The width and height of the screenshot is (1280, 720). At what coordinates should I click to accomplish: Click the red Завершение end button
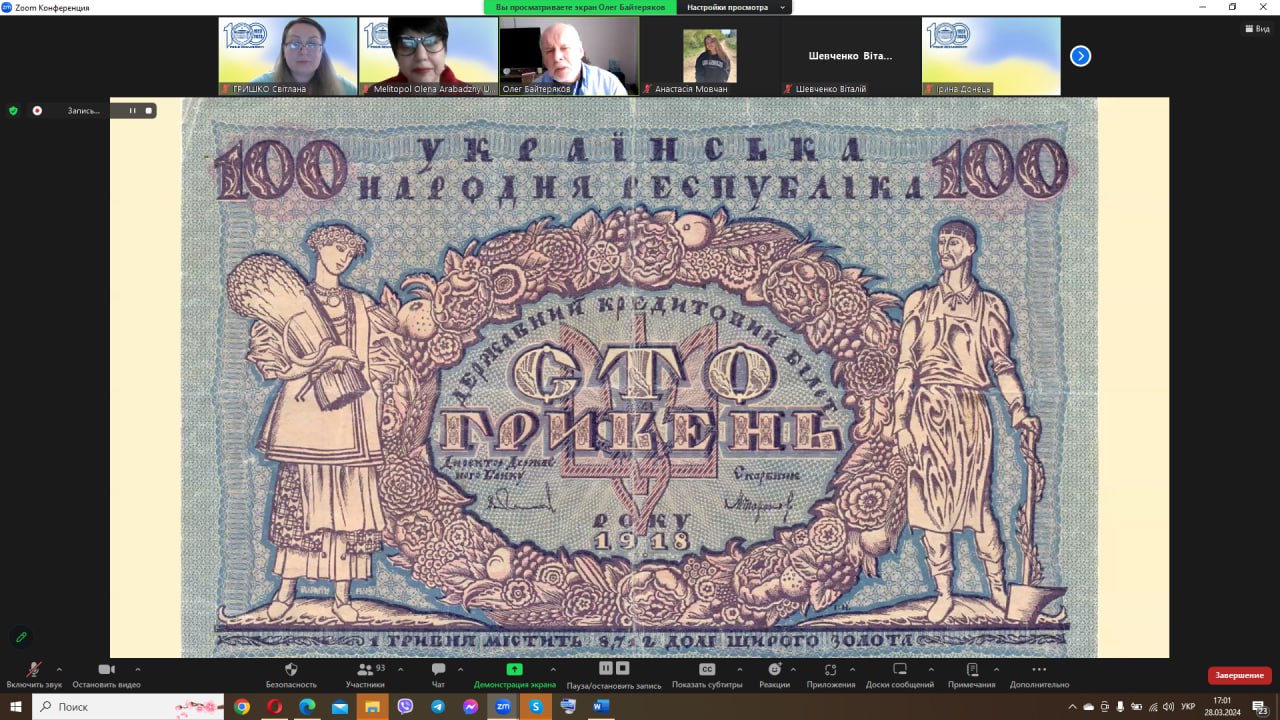pyautogui.click(x=1239, y=675)
